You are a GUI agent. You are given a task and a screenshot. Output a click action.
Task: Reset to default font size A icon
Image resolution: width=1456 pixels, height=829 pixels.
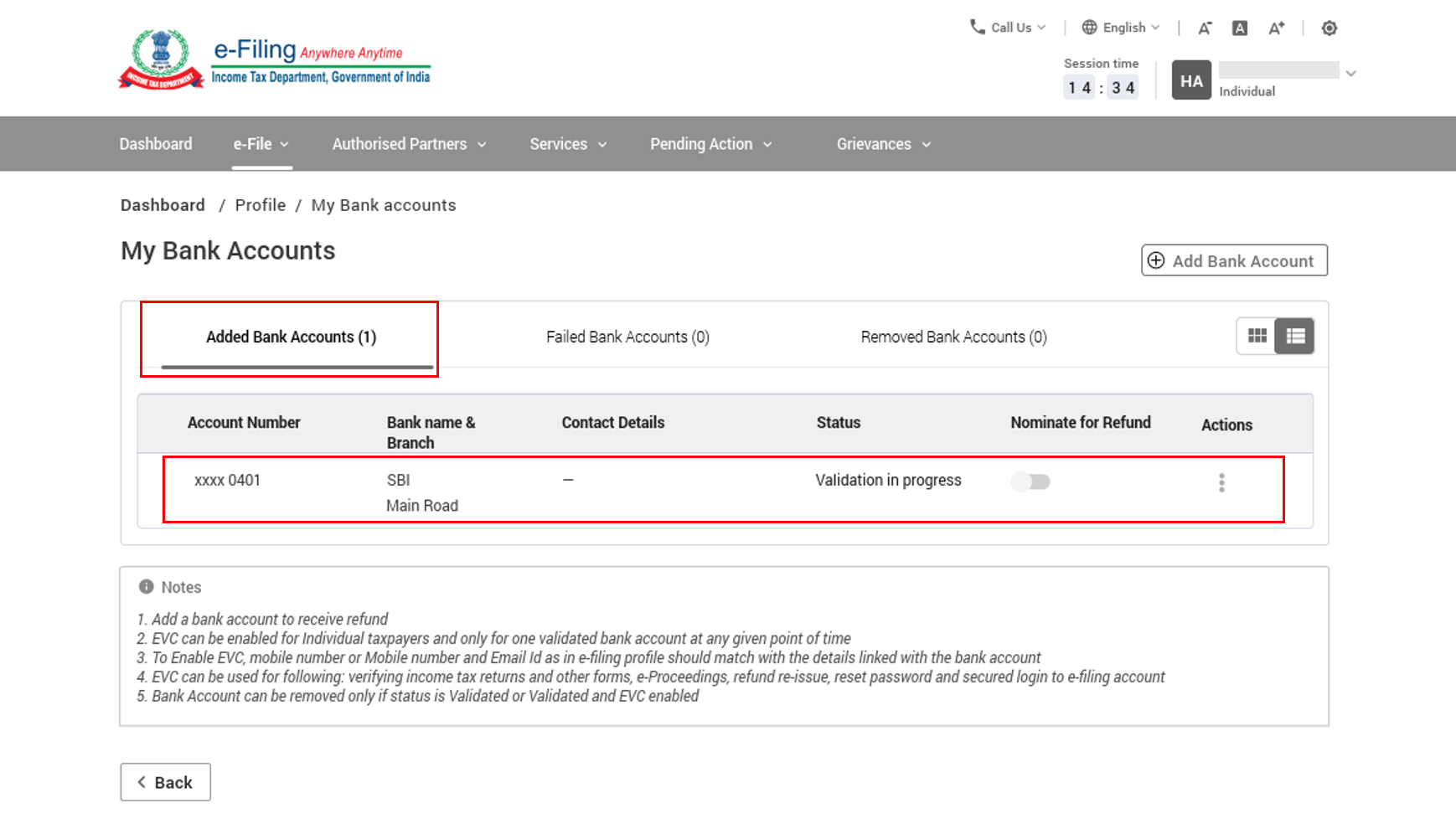(x=1240, y=28)
